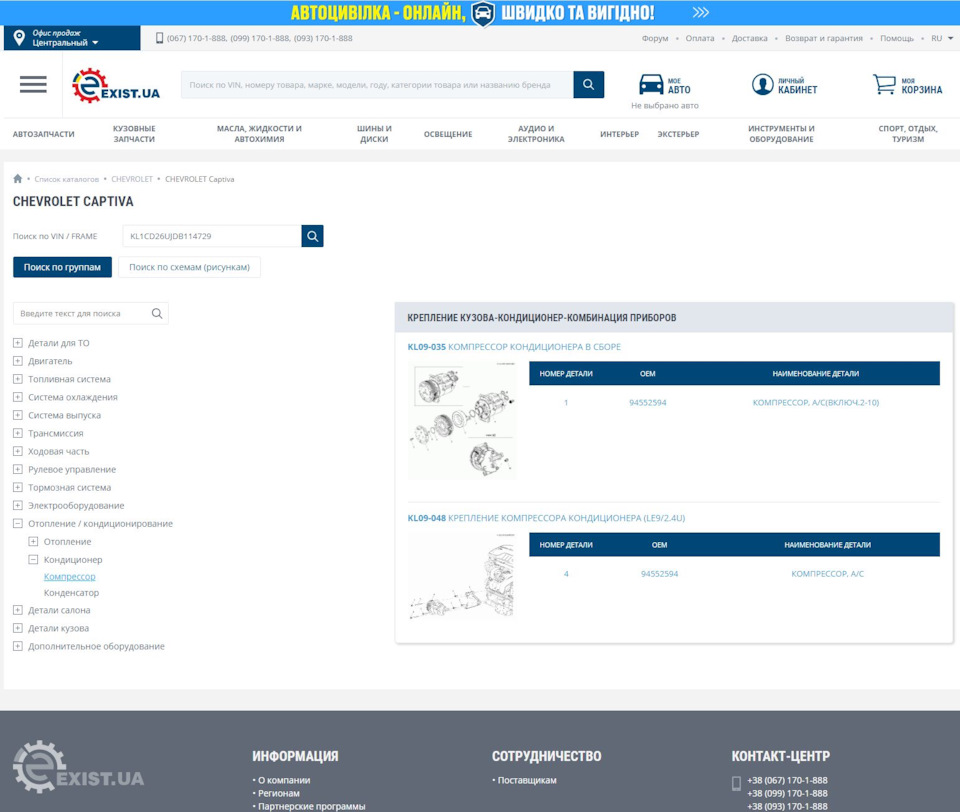Expand the Топливная система node
The image size is (960, 812).
[x=18, y=379]
